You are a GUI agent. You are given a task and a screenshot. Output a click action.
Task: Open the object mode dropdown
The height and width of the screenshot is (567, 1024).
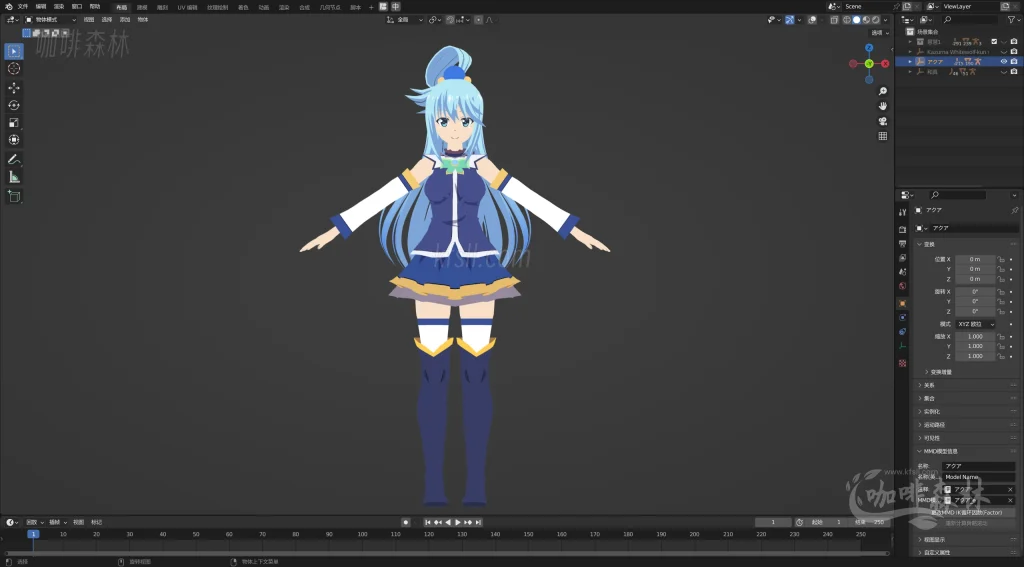pyautogui.click(x=50, y=19)
